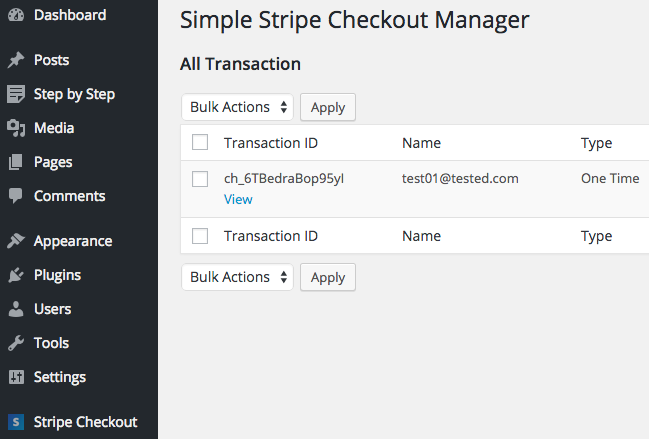Click the Tools wrench icon
Viewport: 649px width, 439px height.
(16, 343)
